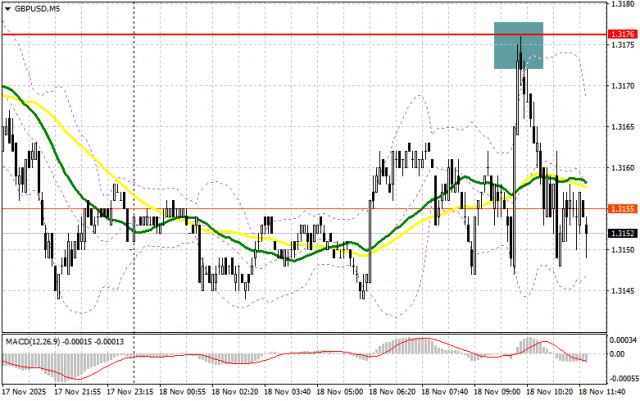Screen dimensions: 640x401
Task: Click the orange 1.3155 price level label
Action: point(623,209)
